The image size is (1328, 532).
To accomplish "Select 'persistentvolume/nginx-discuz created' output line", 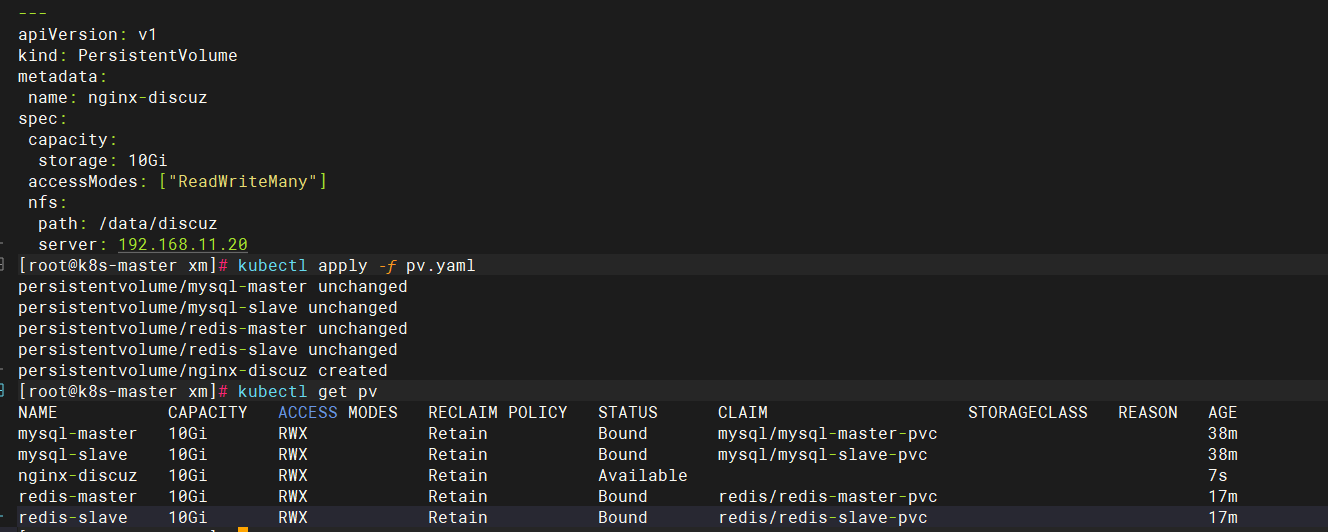I will [203, 370].
